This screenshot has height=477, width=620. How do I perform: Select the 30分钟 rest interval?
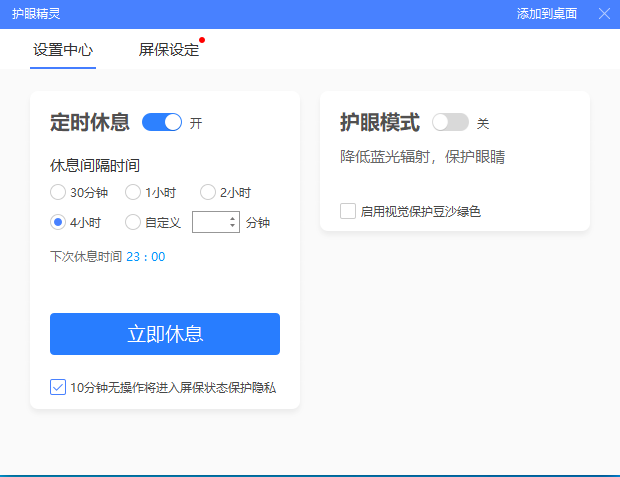[58, 192]
